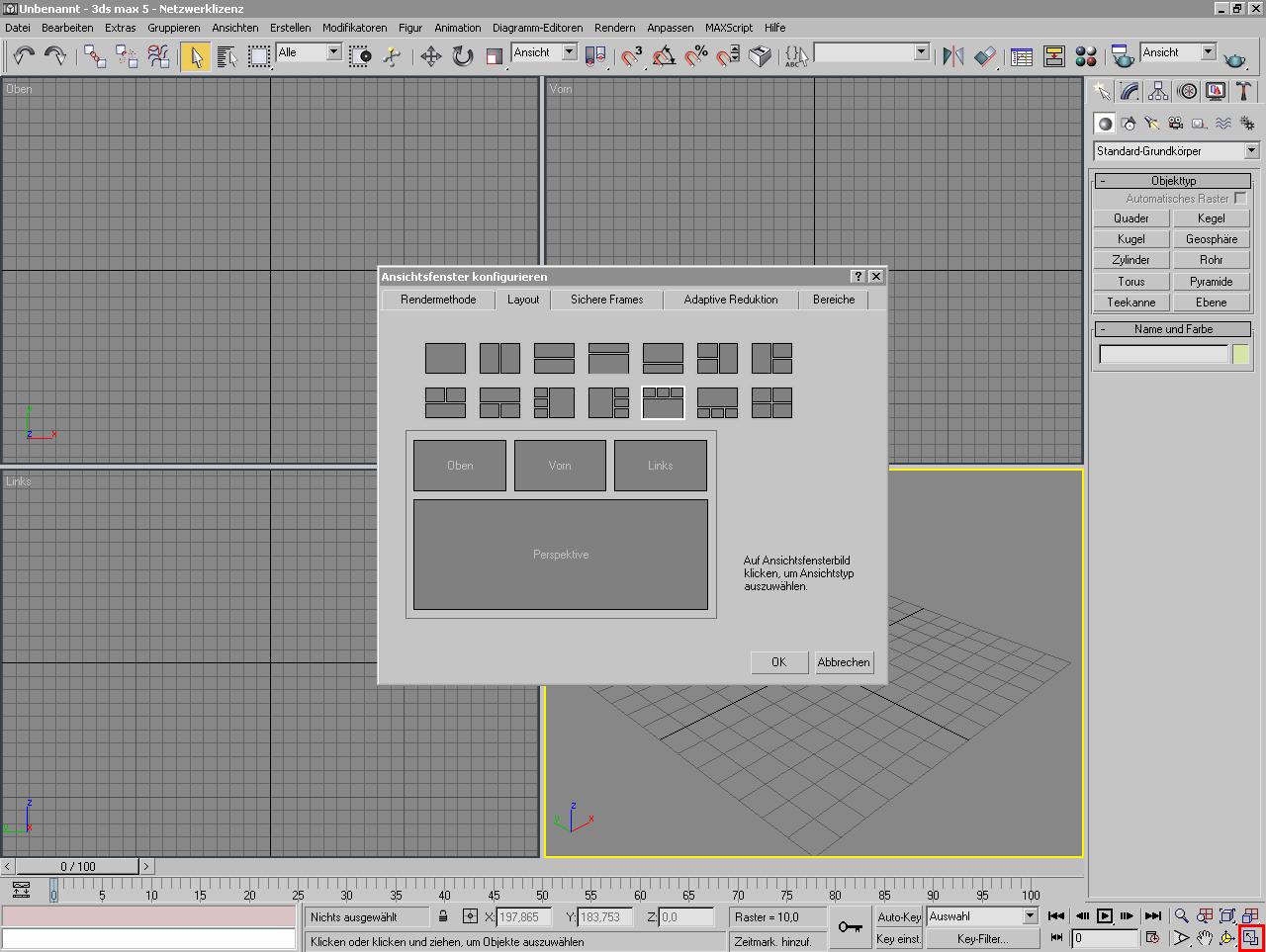Create a Teekanne primitive button
The height and width of the screenshot is (952, 1266).
[1130, 303]
